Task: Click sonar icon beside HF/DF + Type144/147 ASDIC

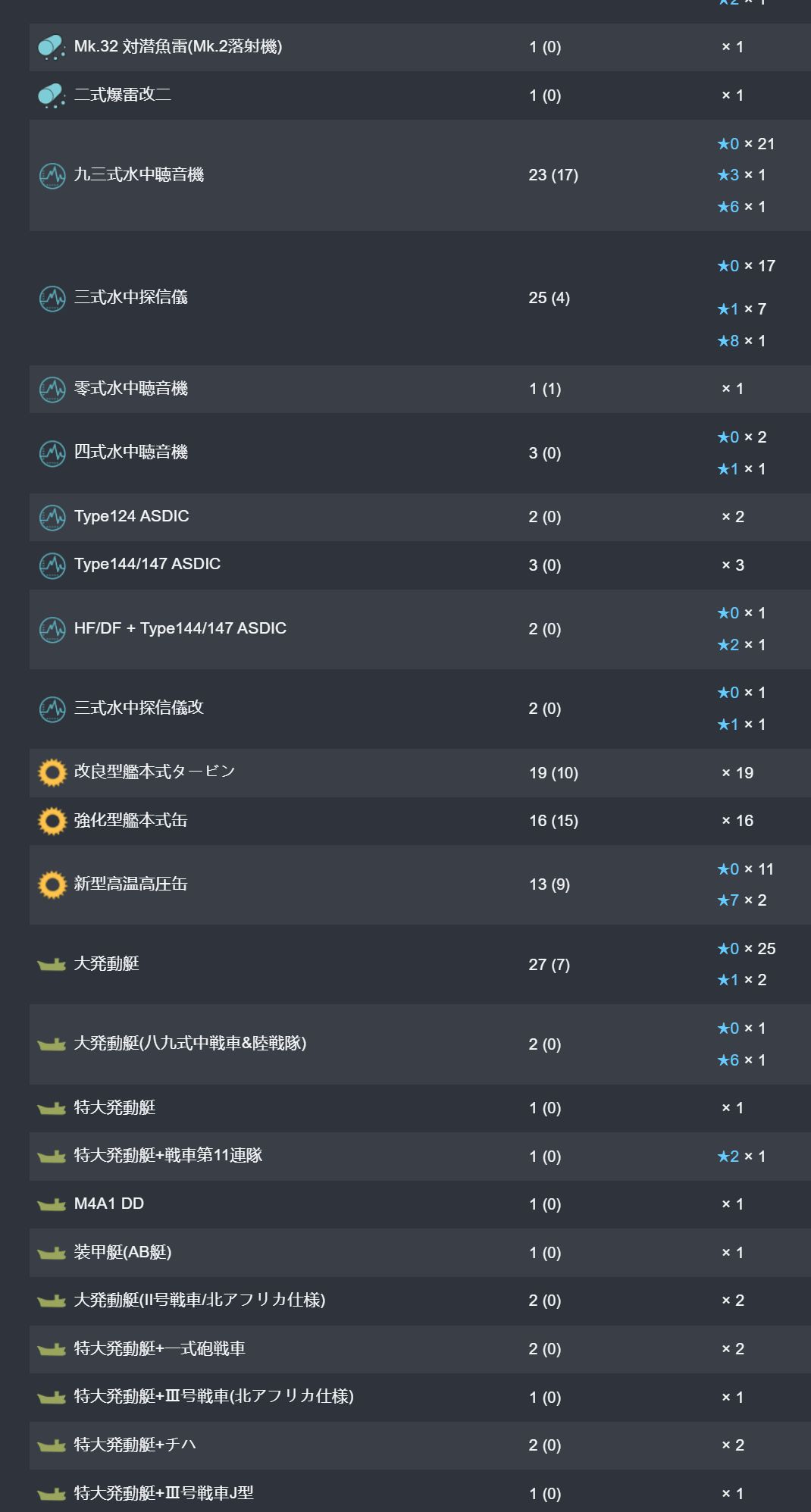Action: coord(52,630)
